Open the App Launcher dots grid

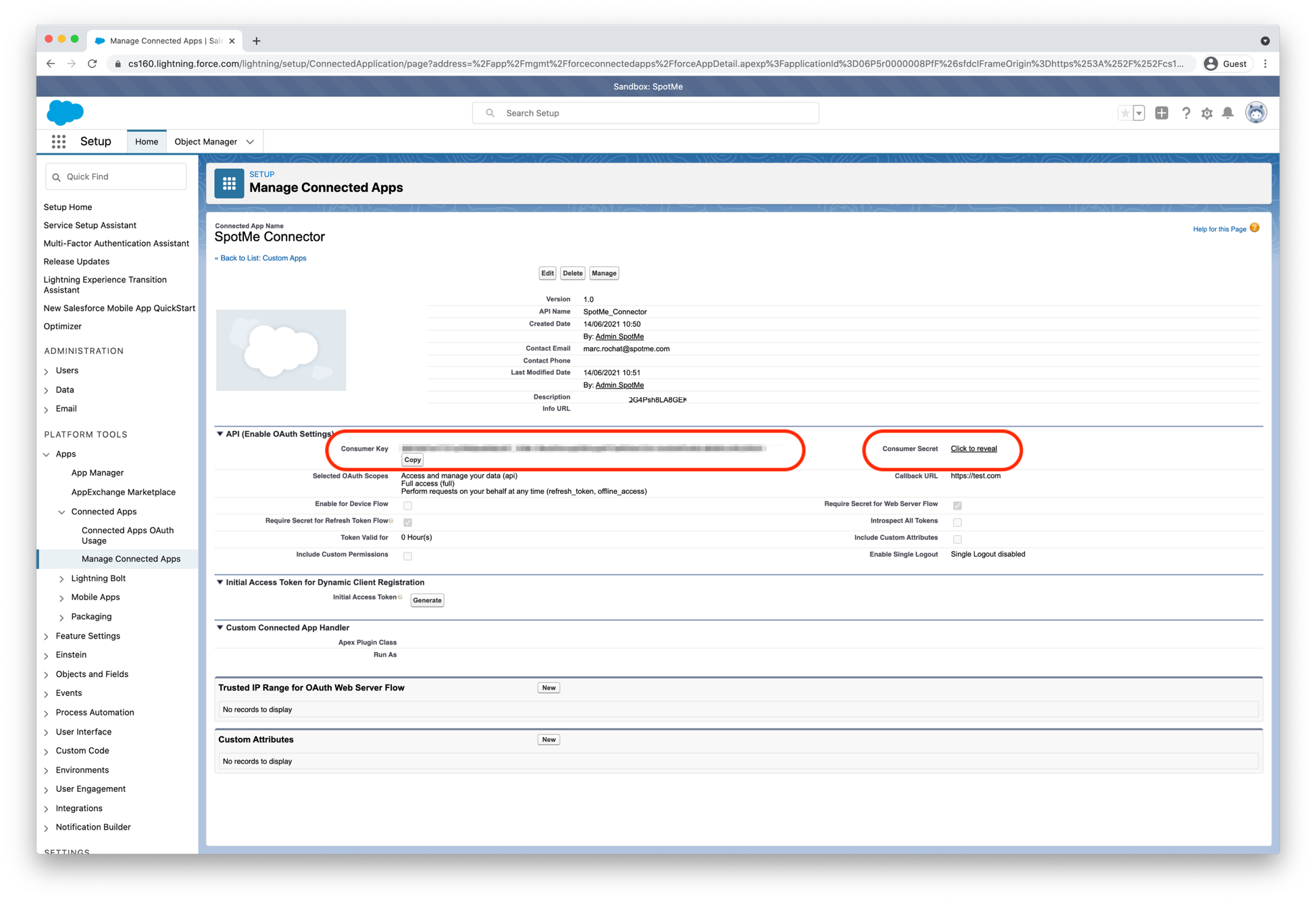[x=59, y=141]
